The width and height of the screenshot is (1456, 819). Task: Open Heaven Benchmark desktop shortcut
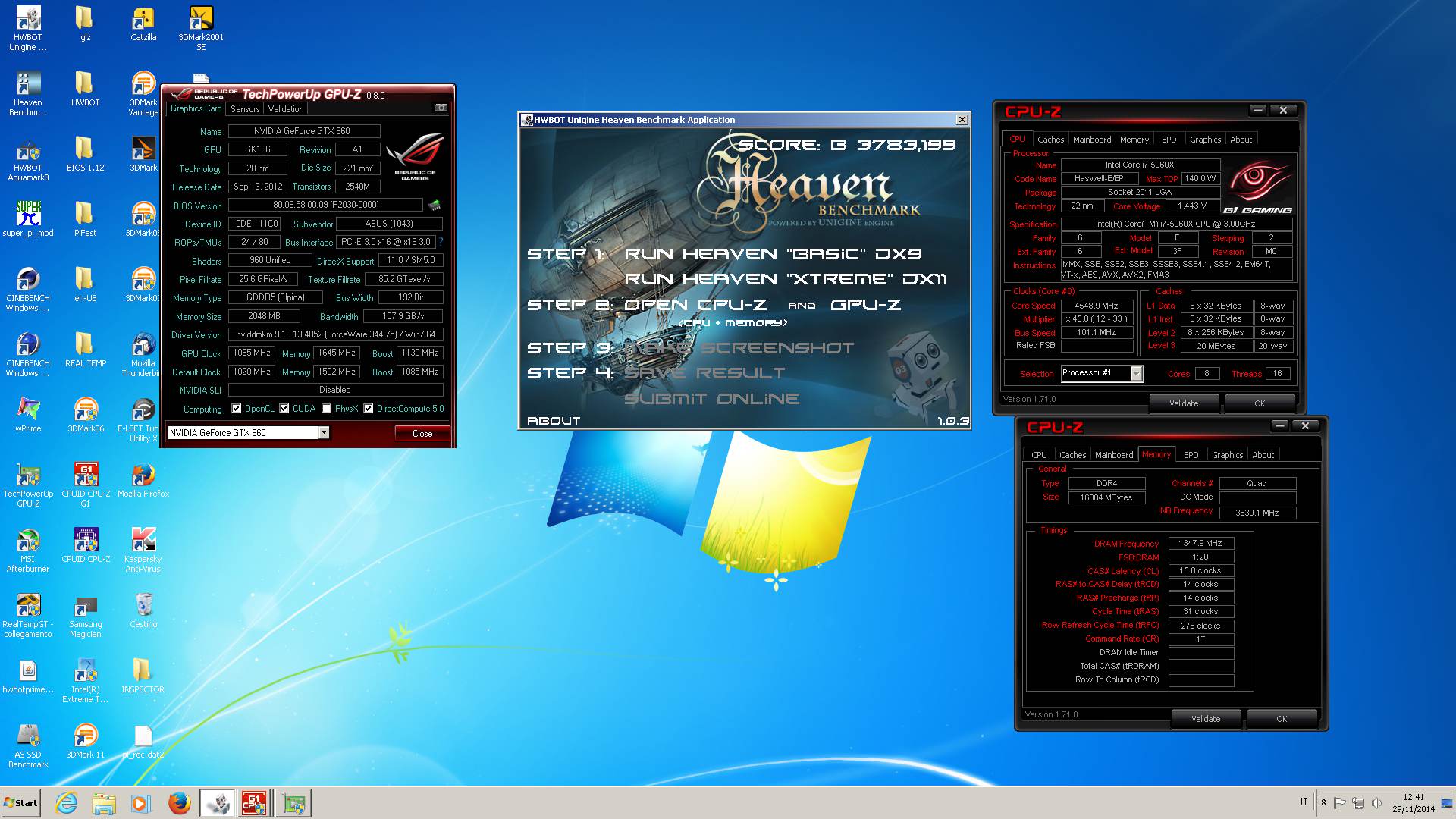point(28,94)
